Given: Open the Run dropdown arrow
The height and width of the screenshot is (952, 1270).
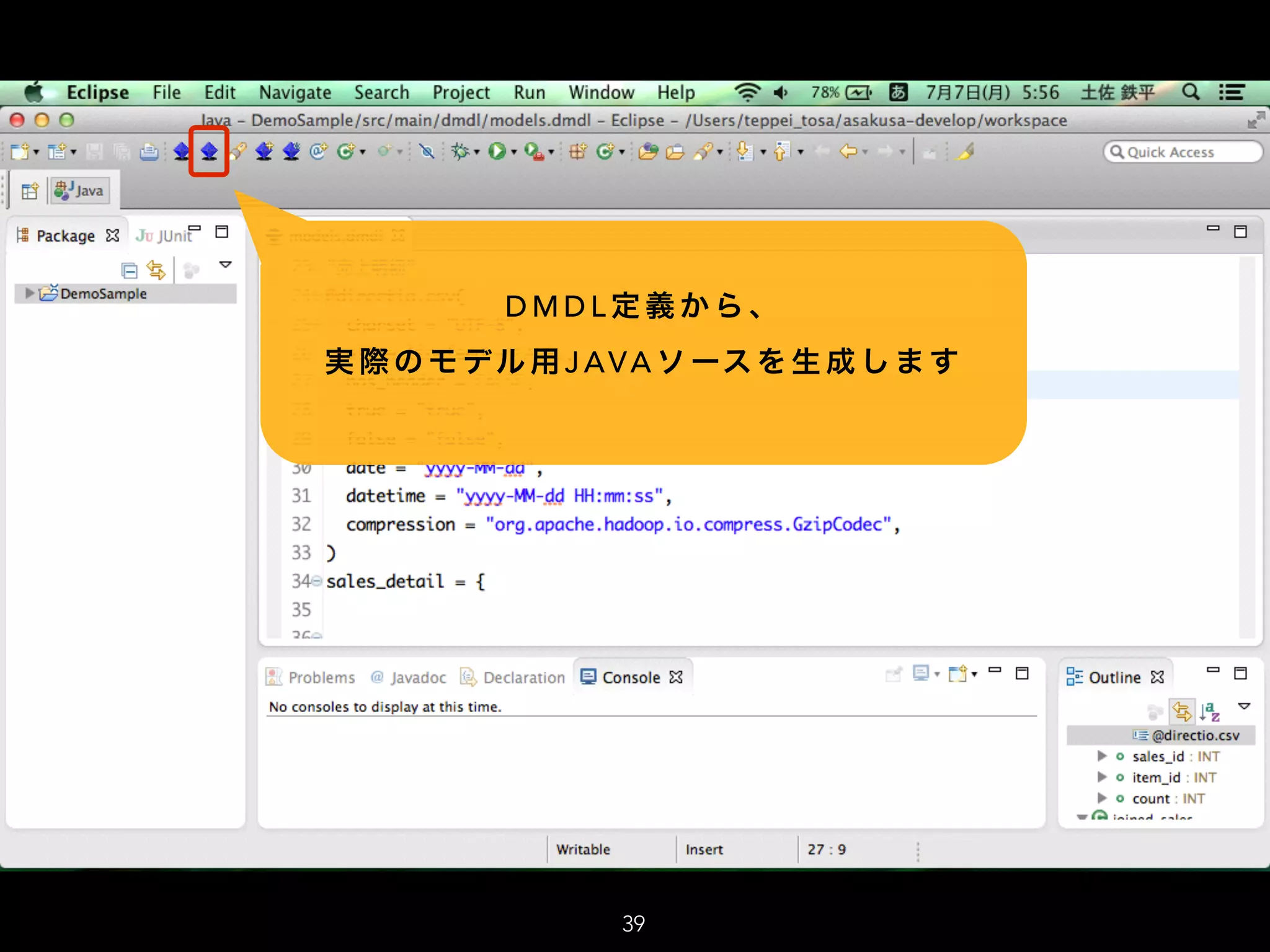Looking at the screenshot, I should [514, 152].
